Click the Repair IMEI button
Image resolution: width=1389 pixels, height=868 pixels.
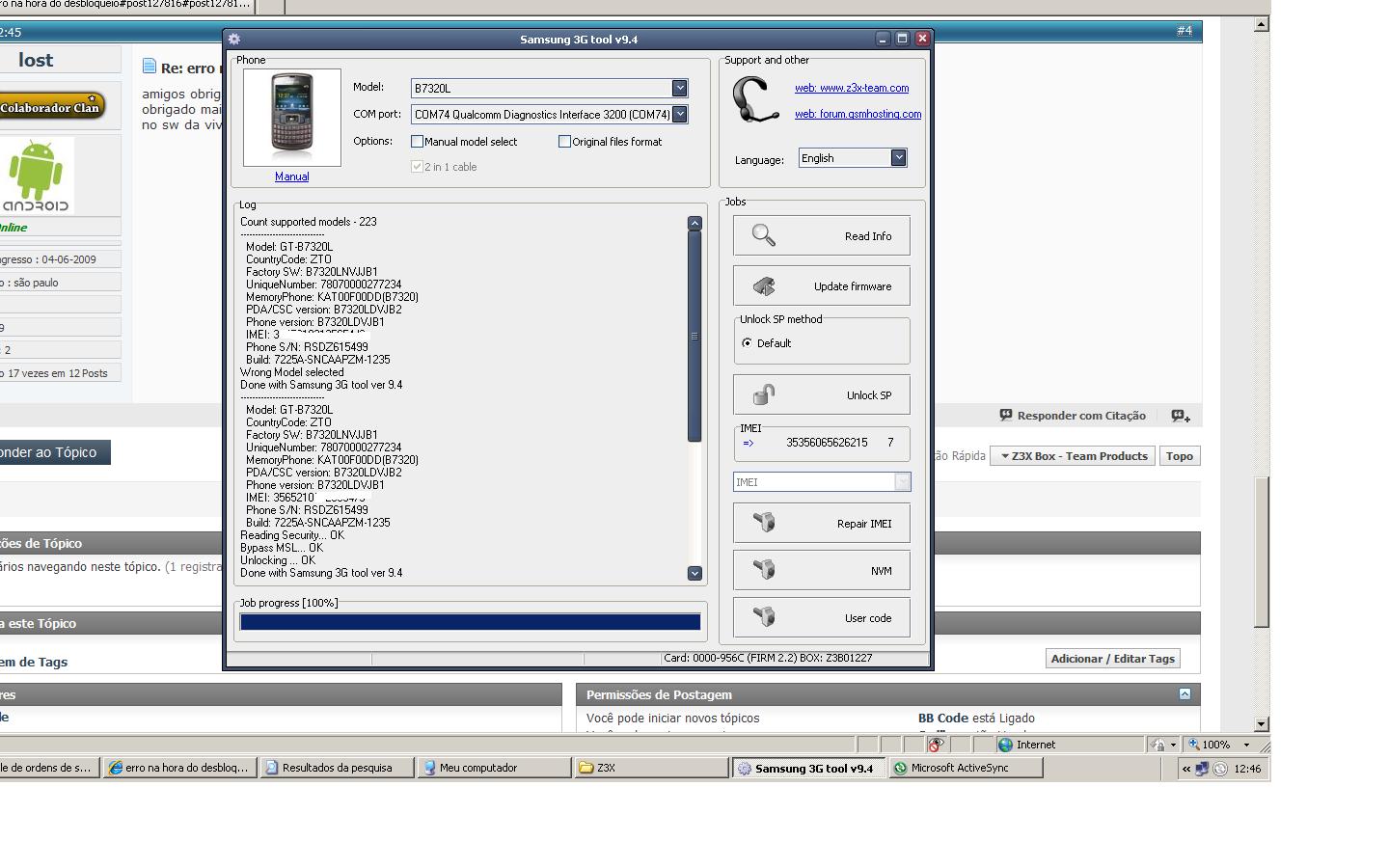pyautogui.click(x=821, y=523)
